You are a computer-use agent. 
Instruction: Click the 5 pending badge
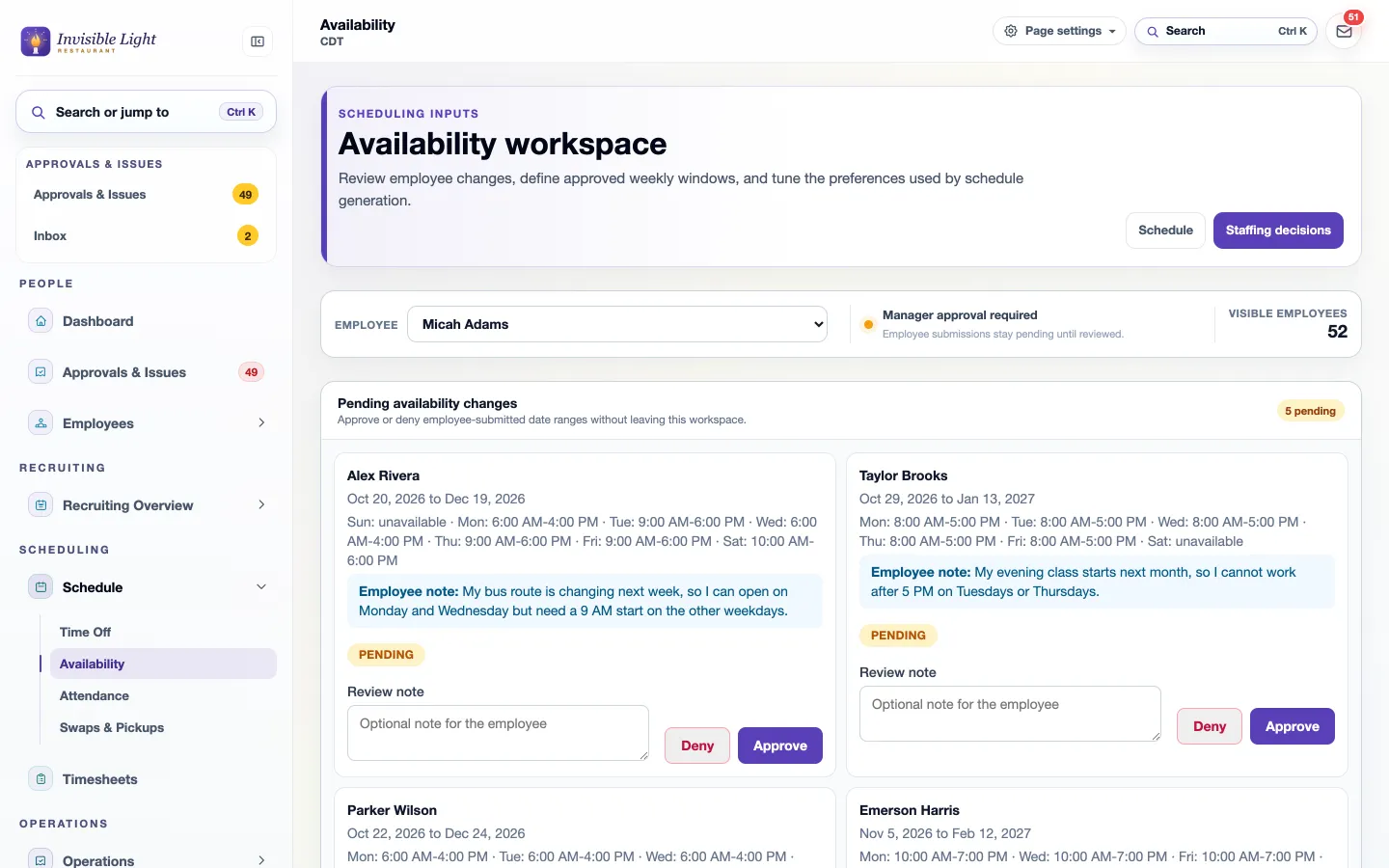1310,411
